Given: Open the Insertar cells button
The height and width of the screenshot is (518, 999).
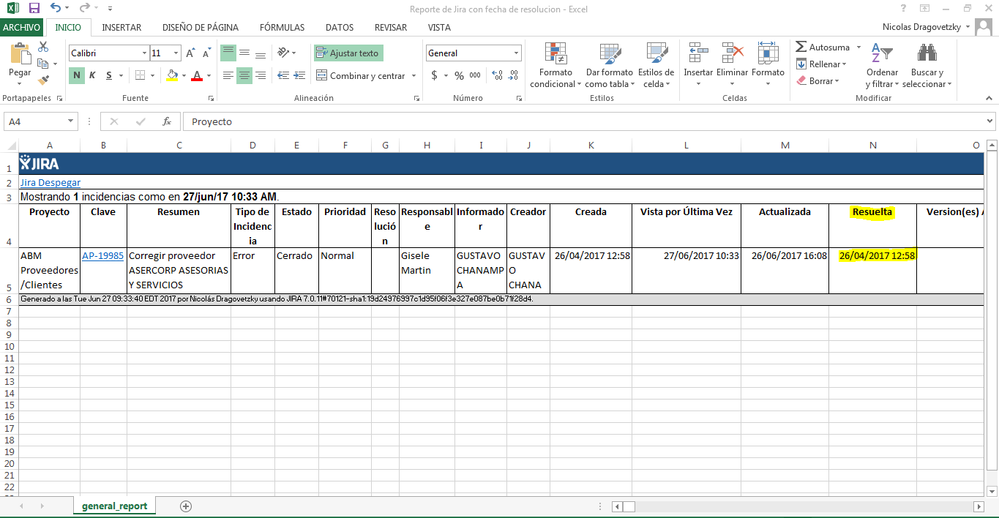Looking at the screenshot, I should pyautogui.click(x=698, y=64).
